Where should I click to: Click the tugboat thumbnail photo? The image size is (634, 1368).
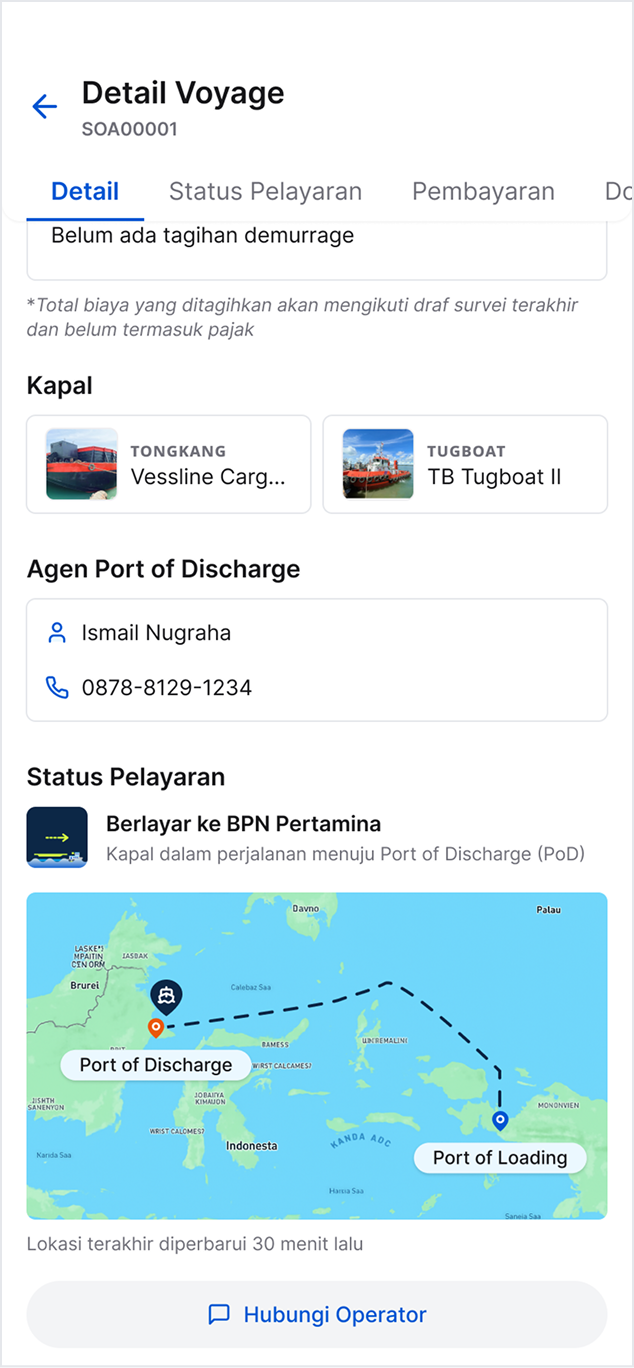pyautogui.click(x=378, y=464)
